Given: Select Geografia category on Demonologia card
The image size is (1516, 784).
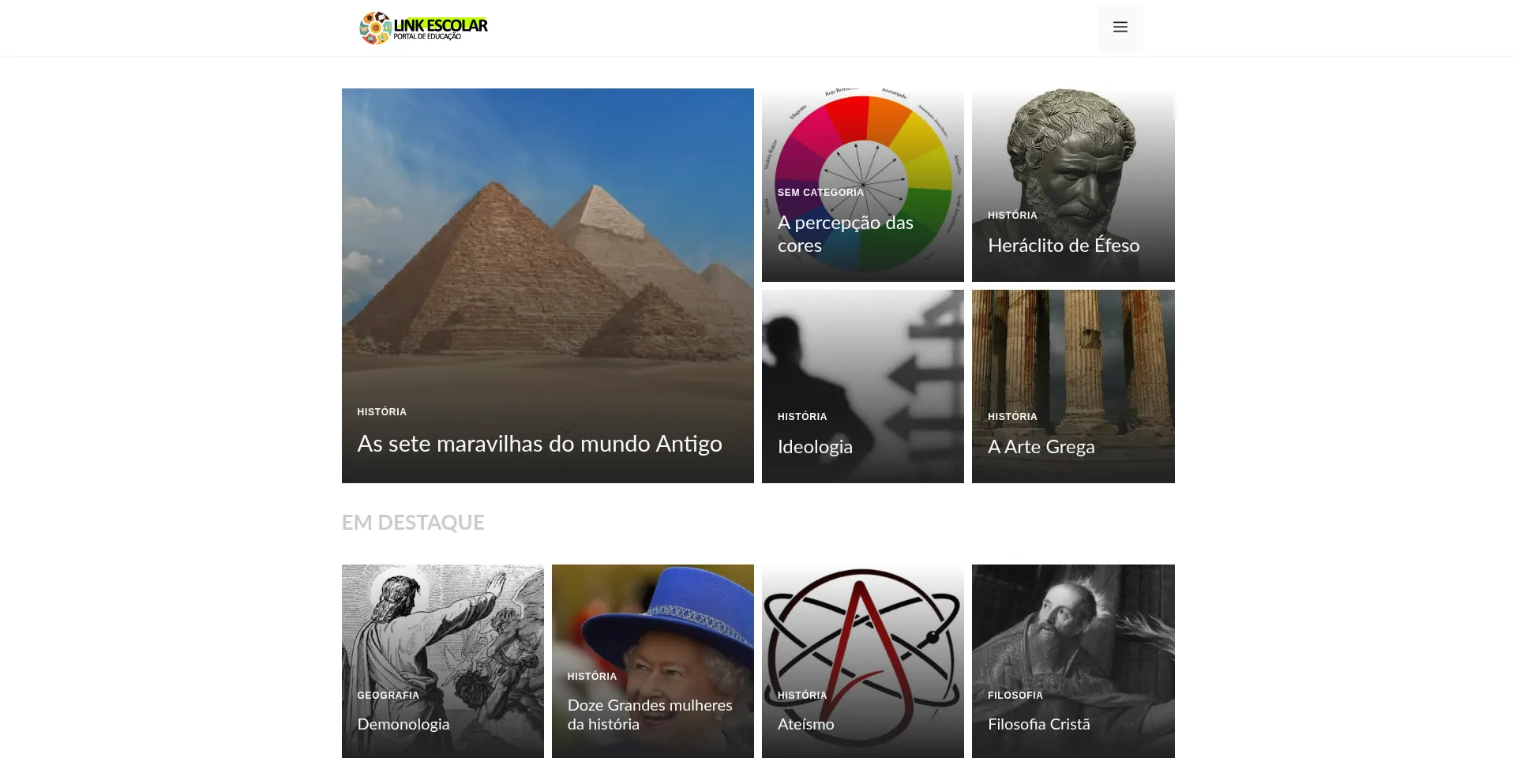Looking at the screenshot, I should (388, 696).
